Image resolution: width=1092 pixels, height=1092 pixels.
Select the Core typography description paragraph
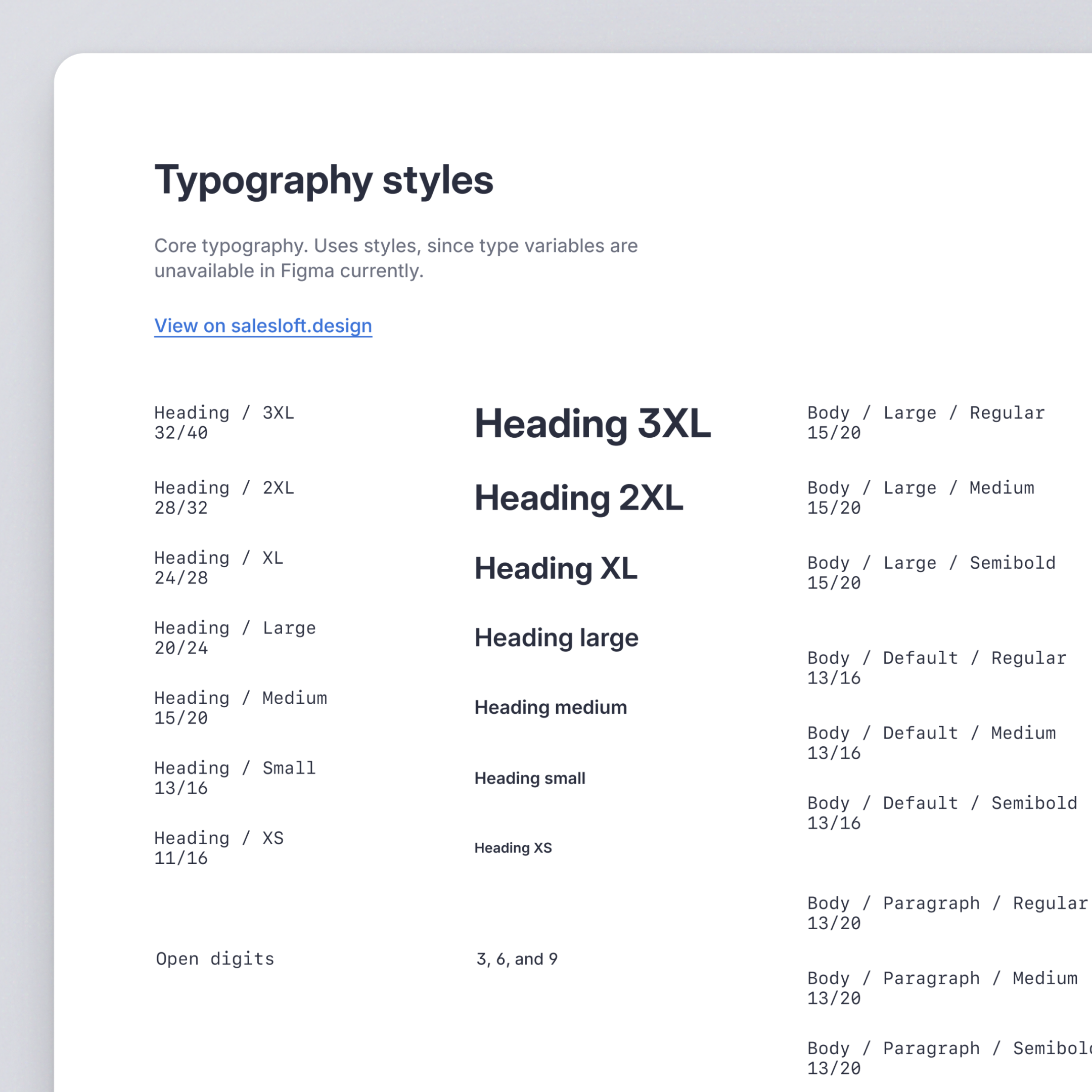[396, 258]
